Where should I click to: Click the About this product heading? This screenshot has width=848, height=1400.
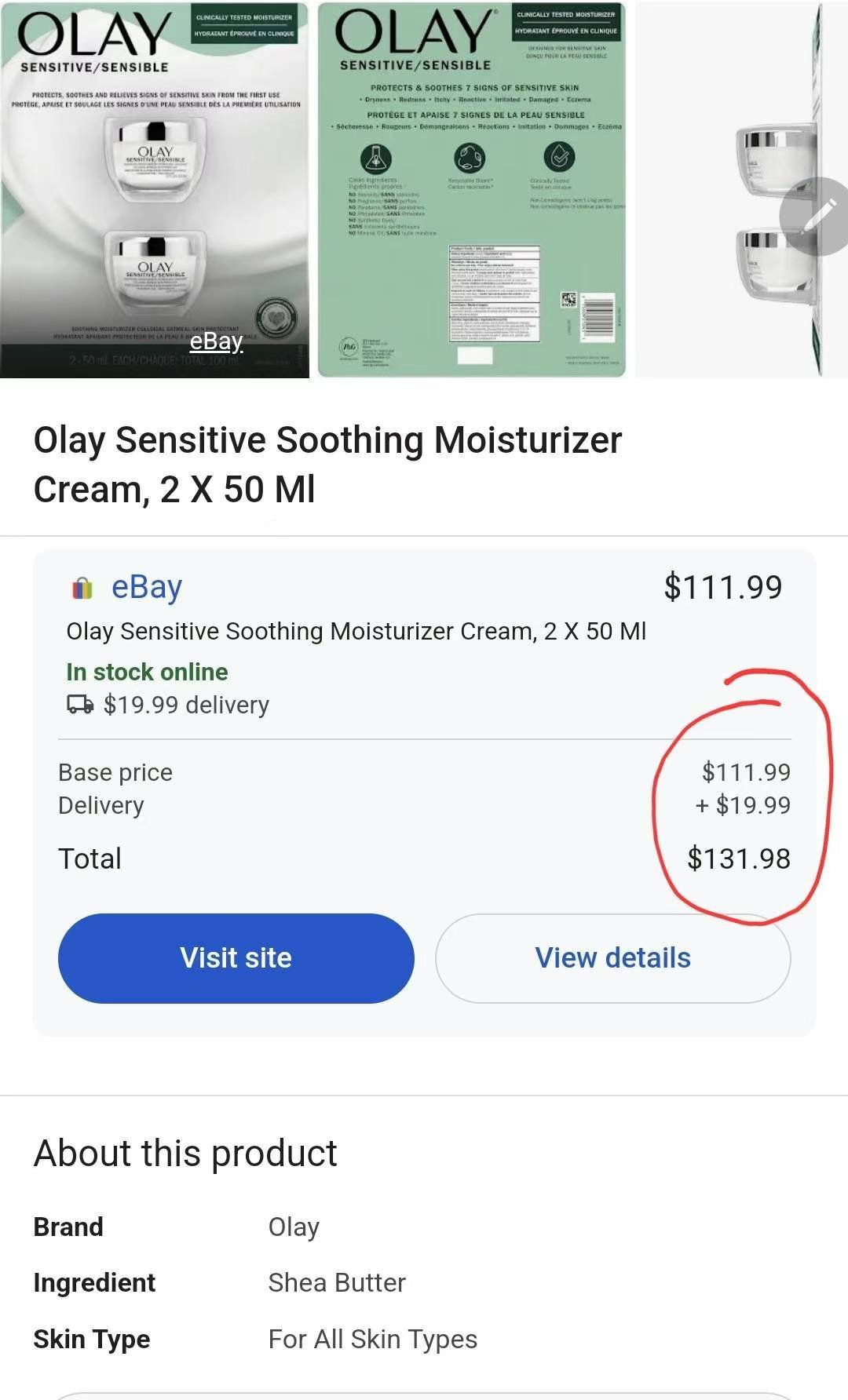pyautogui.click(x=185, y=1153)
